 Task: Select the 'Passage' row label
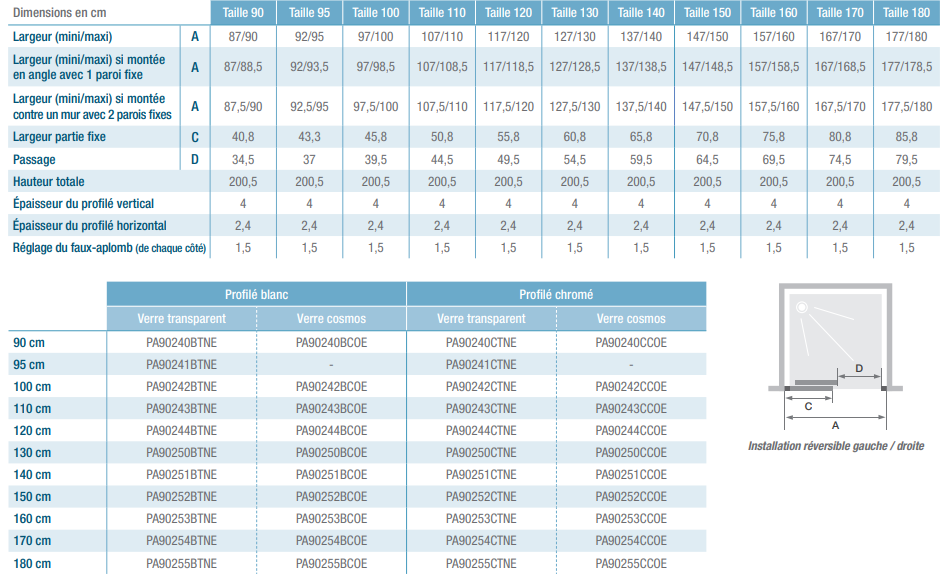click(34, 160)
